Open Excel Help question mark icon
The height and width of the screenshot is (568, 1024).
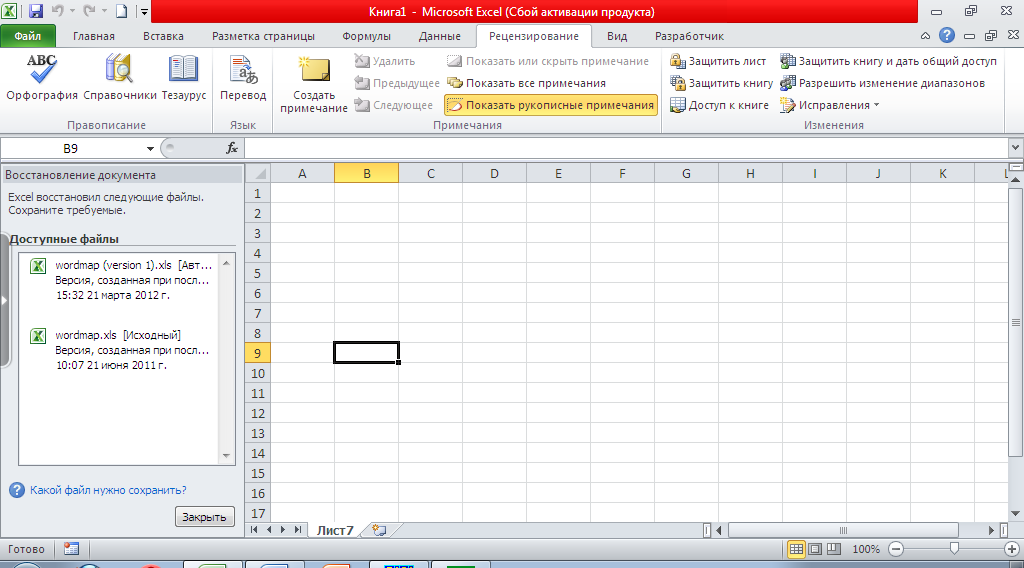tap(946, 36)
